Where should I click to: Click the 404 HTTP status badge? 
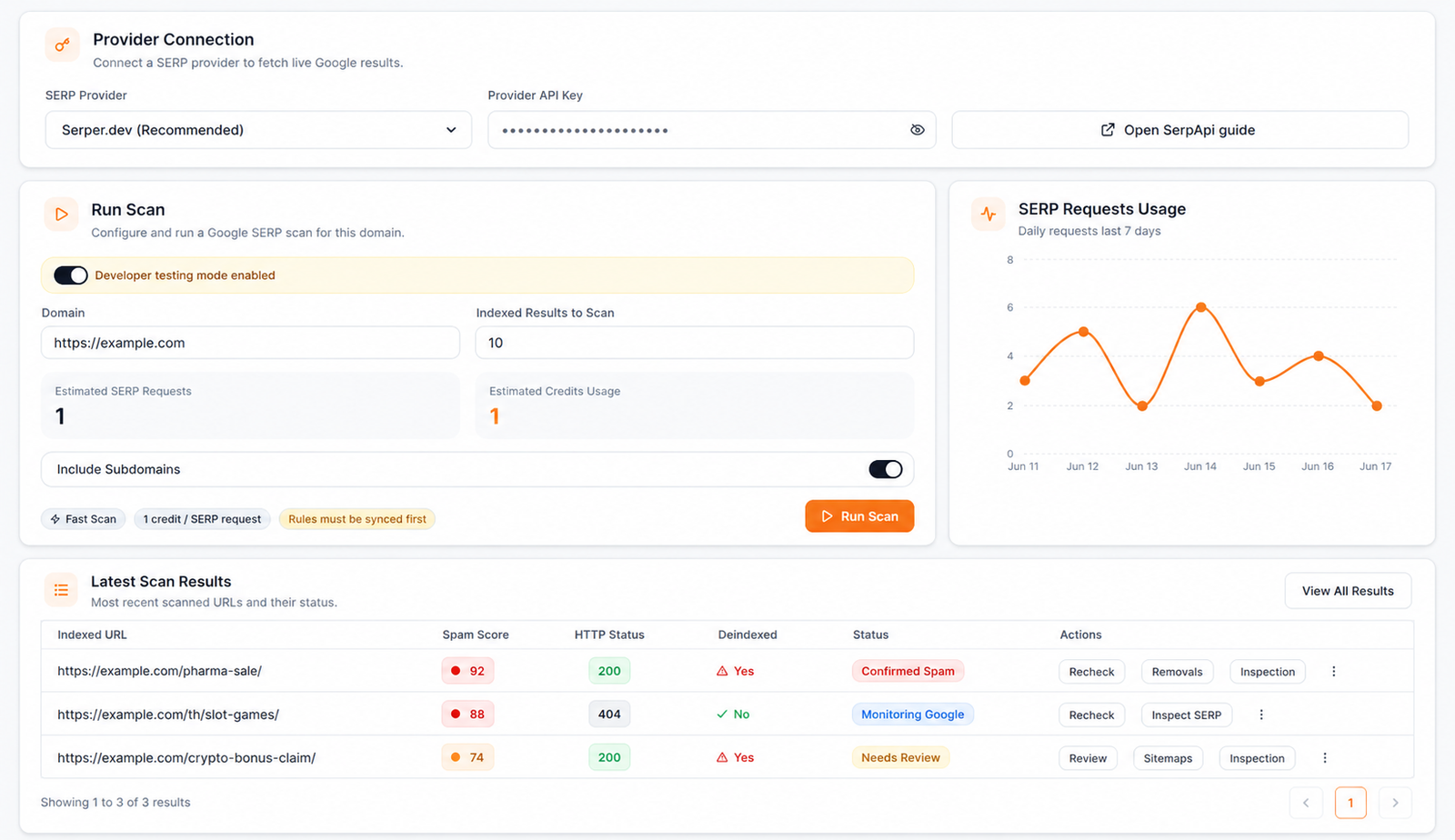(609, 715)
